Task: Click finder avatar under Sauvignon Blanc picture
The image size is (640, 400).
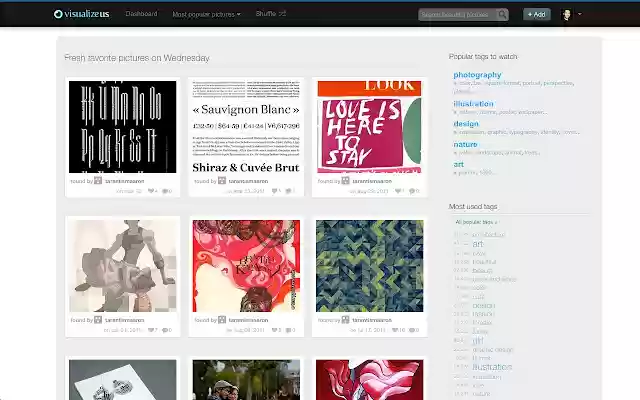Action: coord(222,180)
